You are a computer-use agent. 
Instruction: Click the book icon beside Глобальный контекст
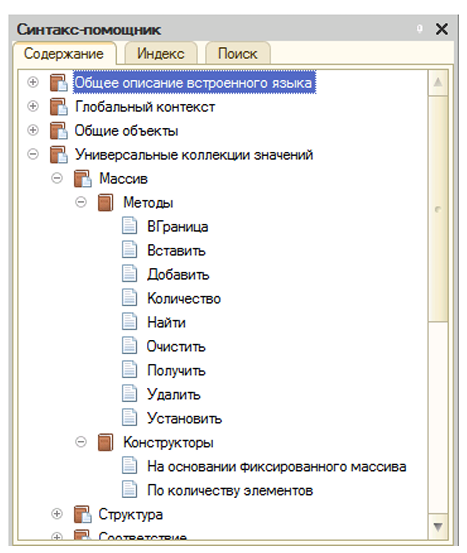coord(59,107)
